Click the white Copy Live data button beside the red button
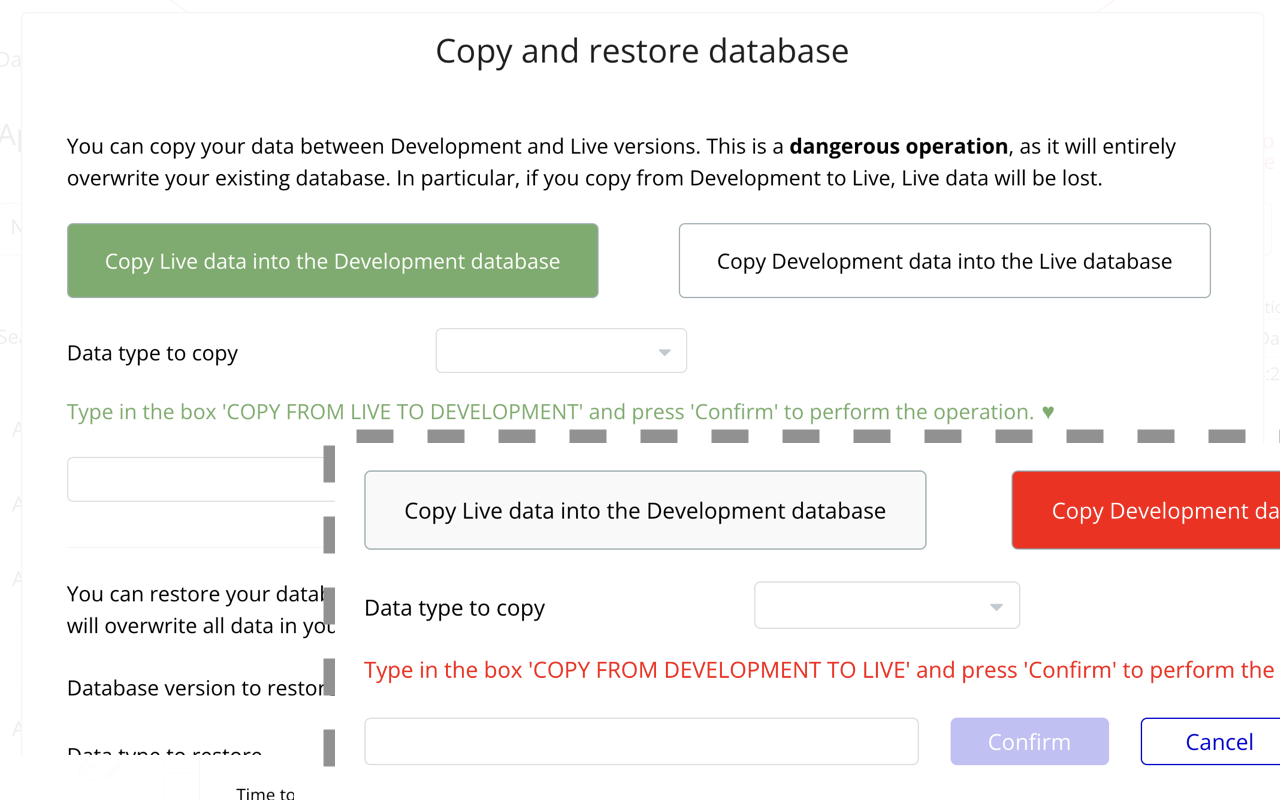The height and width of the screenshot is (800, 1280). [645, 510]
